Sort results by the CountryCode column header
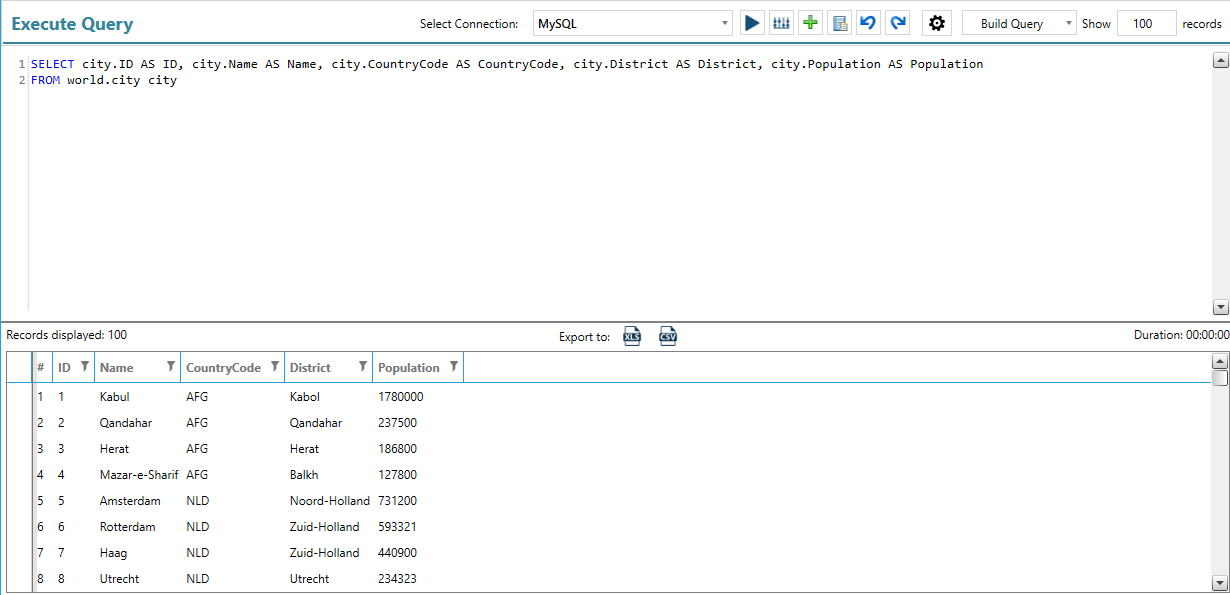1230x595 pixels. click(223, 368)
